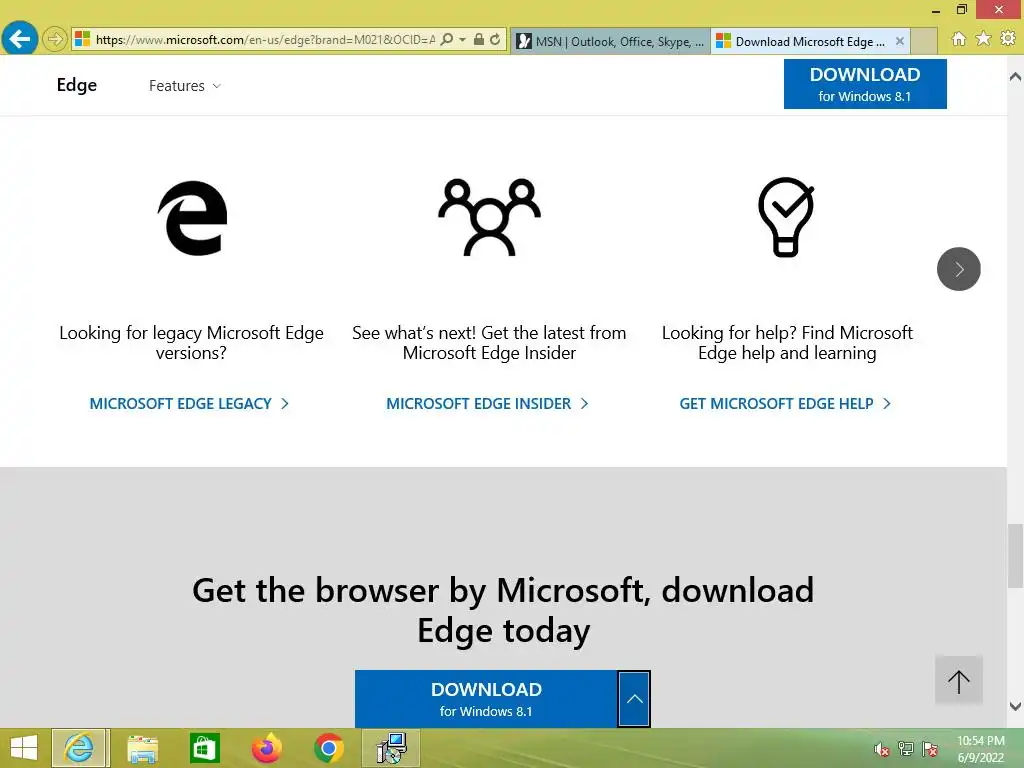Viewport: 1024px width, 768px height.
Task: Click the Edge brand link in the page header
Action: coord(76,85)
